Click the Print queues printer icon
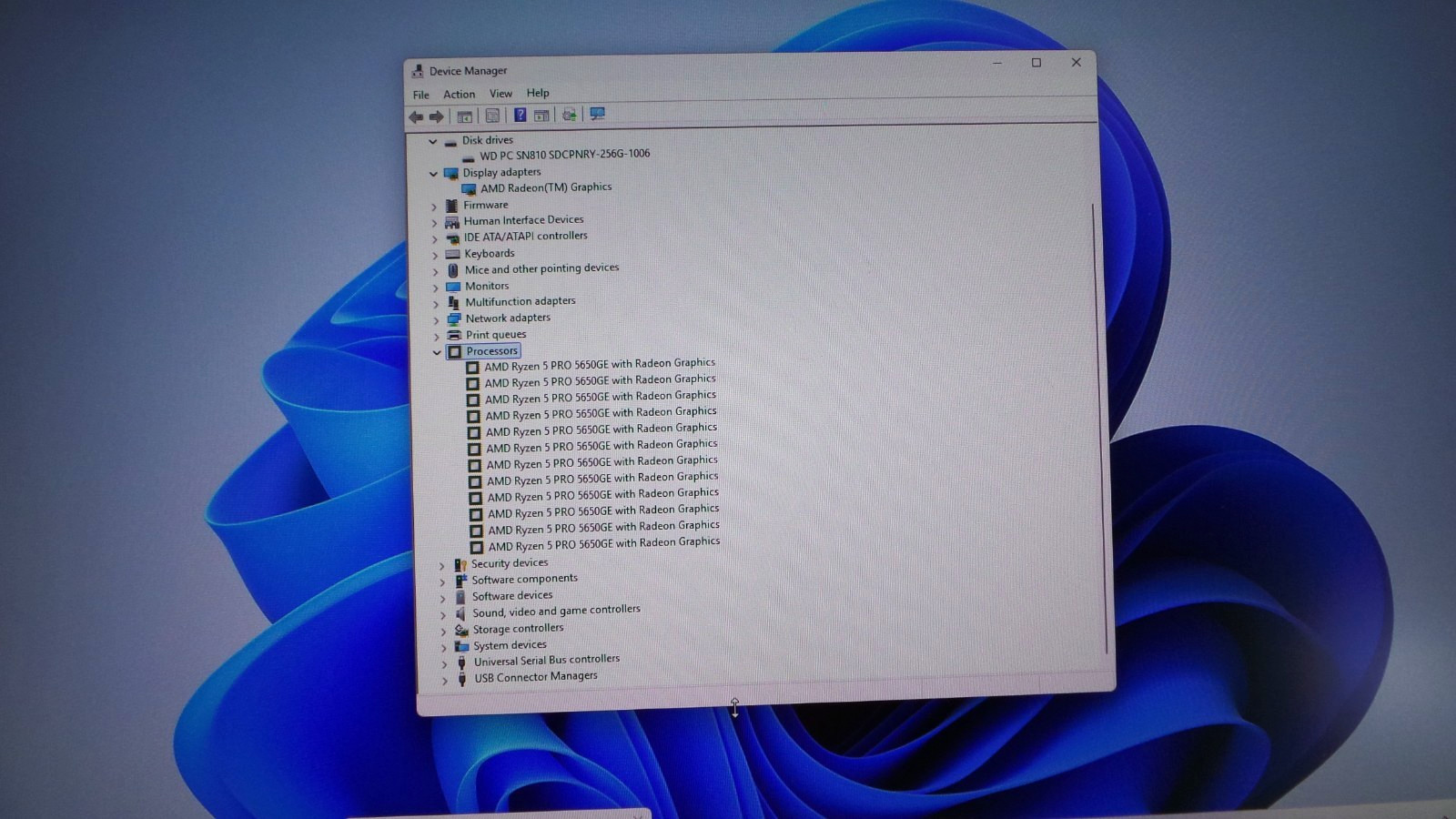The image size is (1456, 819). click(455, 336)
